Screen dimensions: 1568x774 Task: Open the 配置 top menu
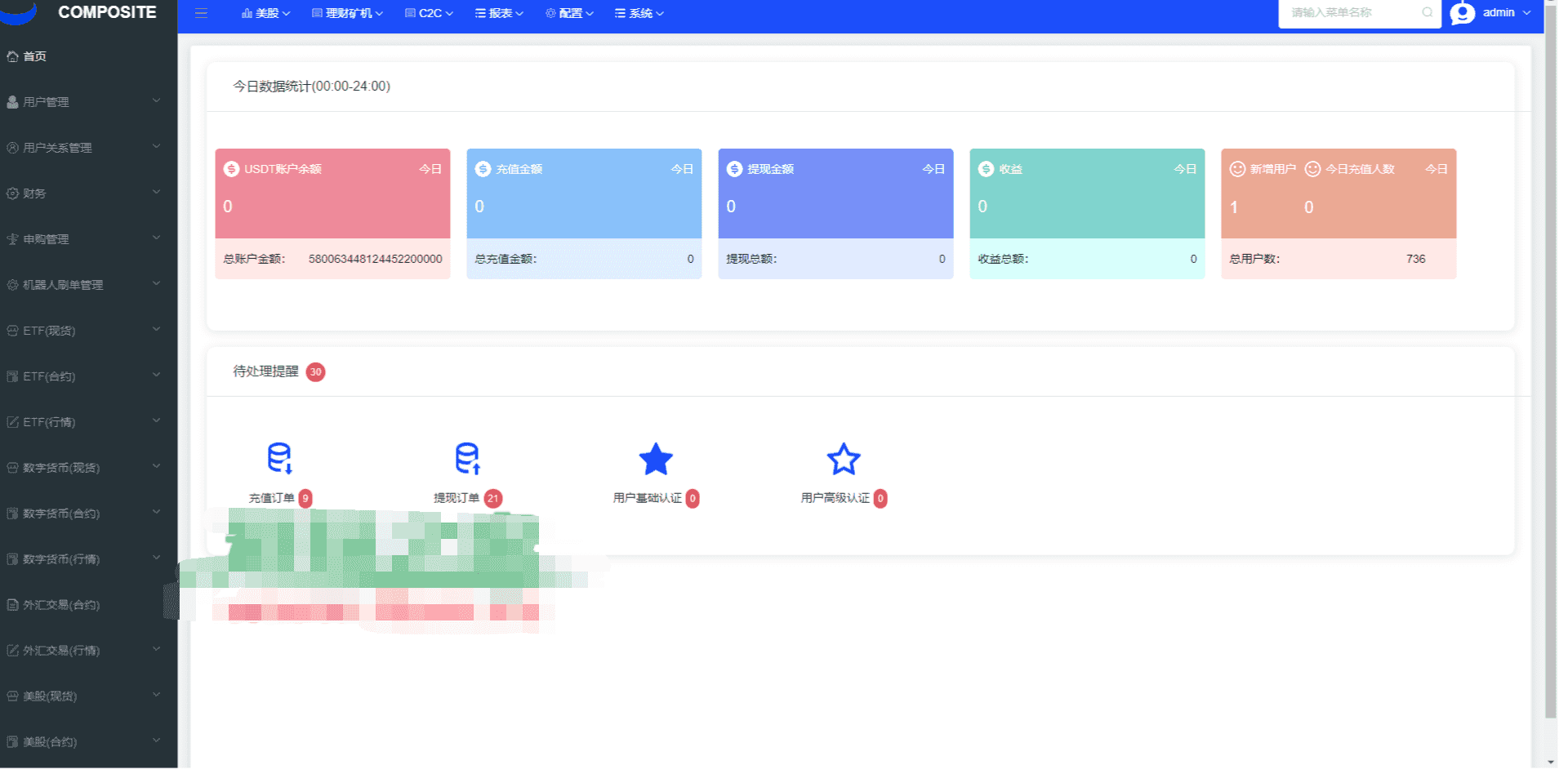tap(569, 13)
